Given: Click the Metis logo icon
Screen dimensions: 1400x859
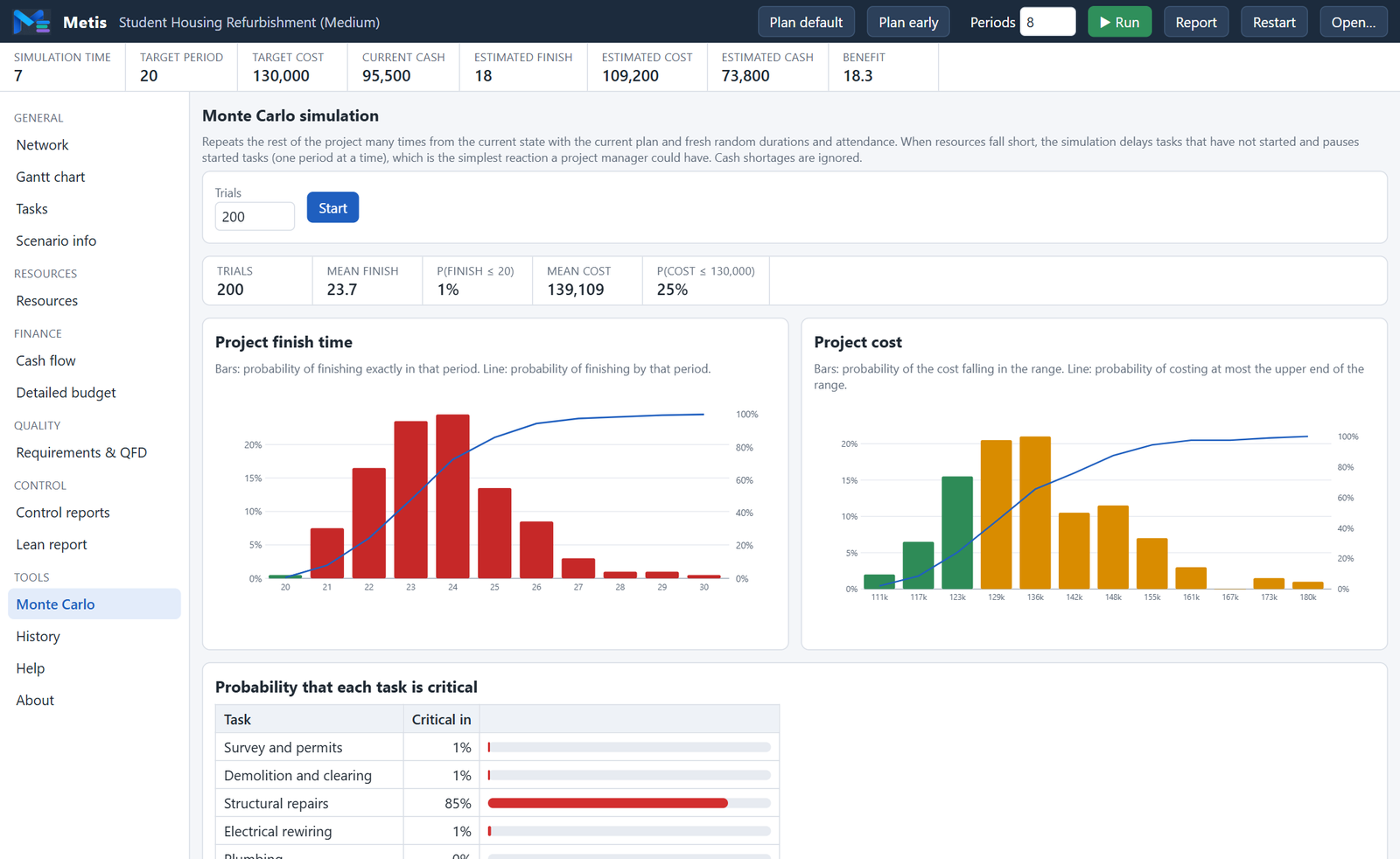Looking at the screenshot, I should 32,21.
